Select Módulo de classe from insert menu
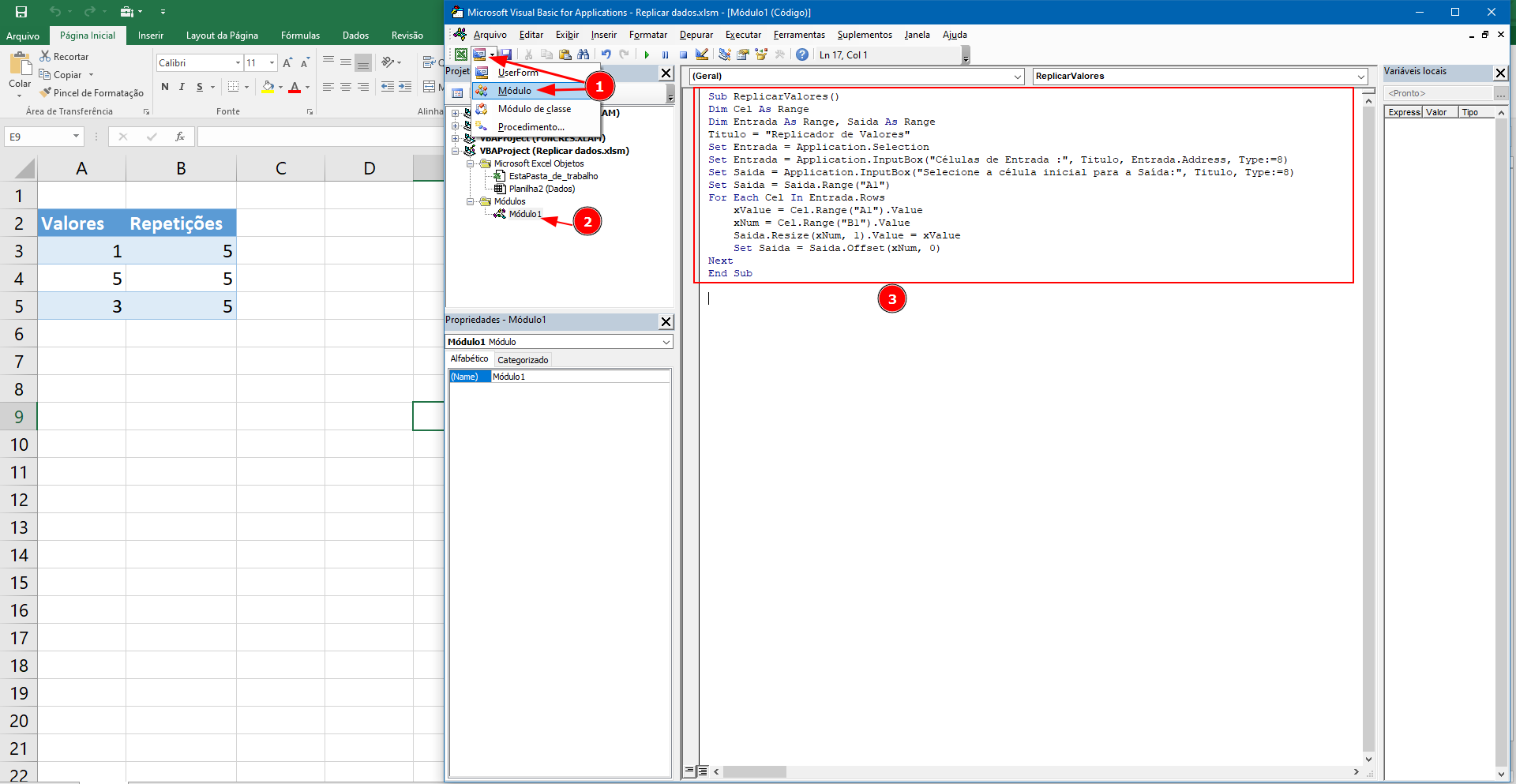The height and width of the screenshot is (784, 1516). click(534, 109)
